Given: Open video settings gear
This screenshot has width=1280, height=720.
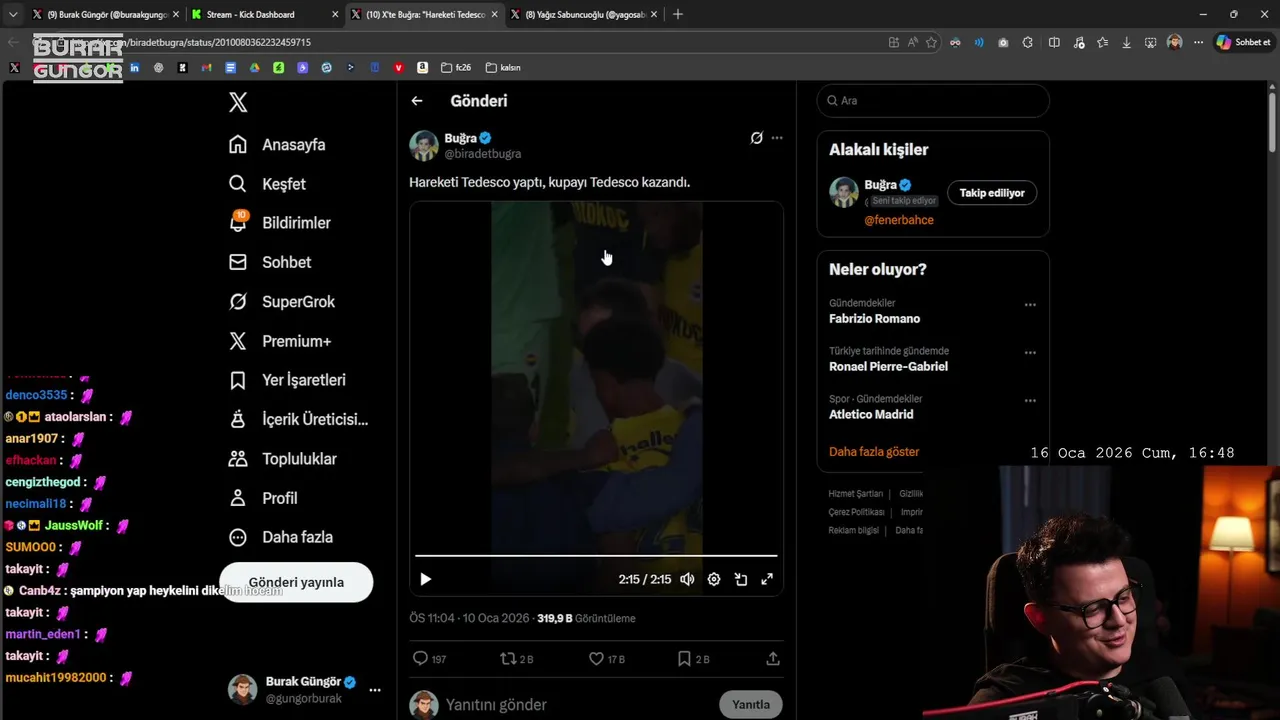Looking at the screenshot, I should (714, 579).
